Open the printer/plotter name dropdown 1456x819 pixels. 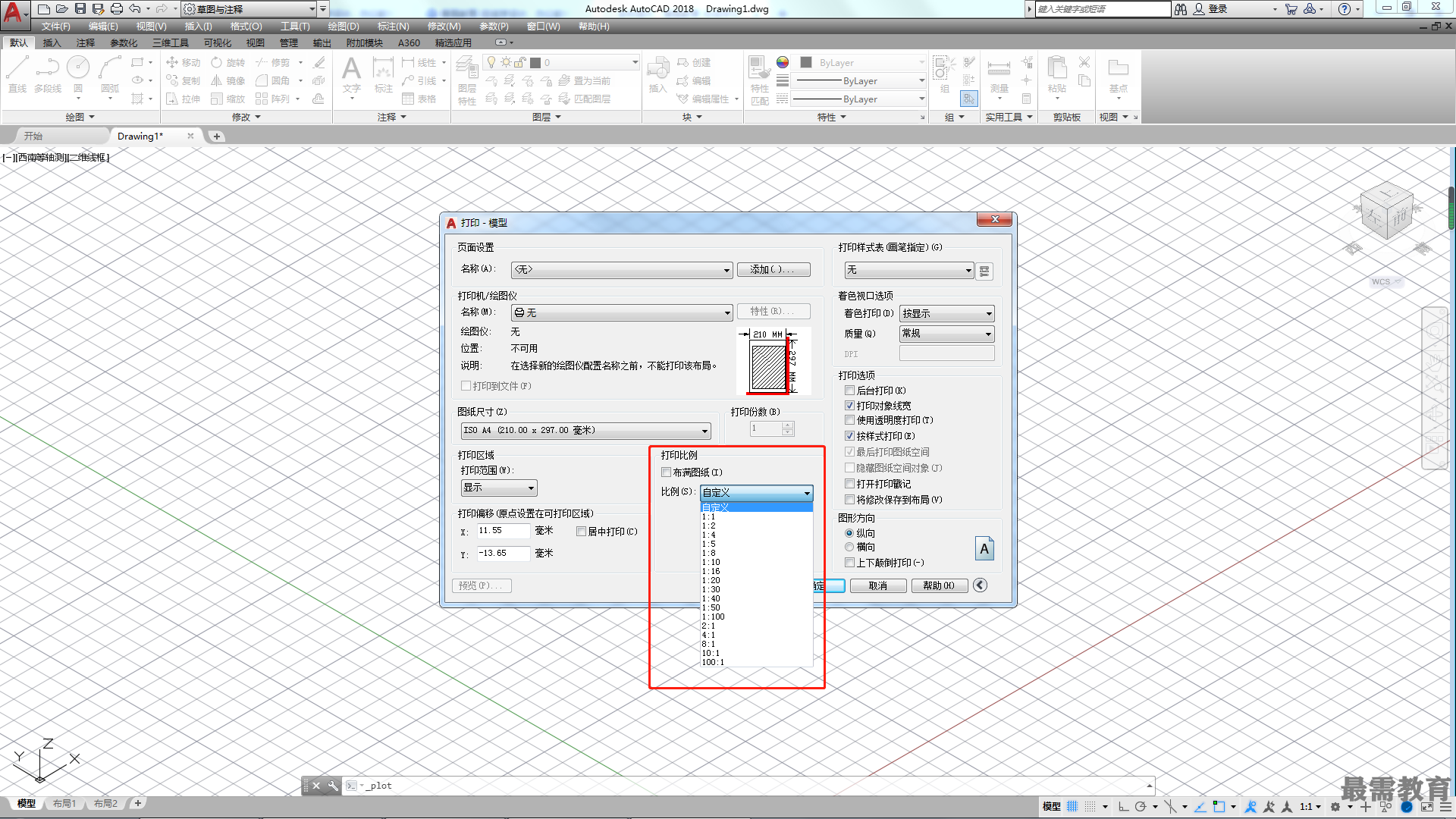click(x=622, y=312)
